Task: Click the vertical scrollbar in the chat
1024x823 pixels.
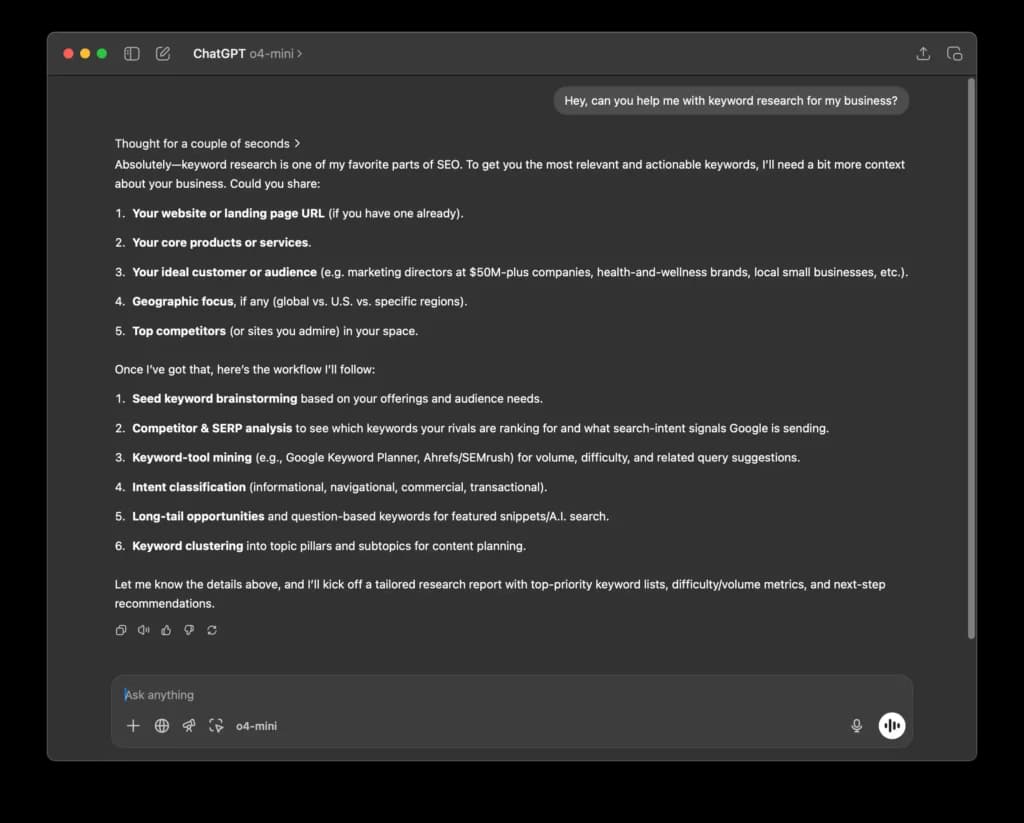Action: click(971, 358)
